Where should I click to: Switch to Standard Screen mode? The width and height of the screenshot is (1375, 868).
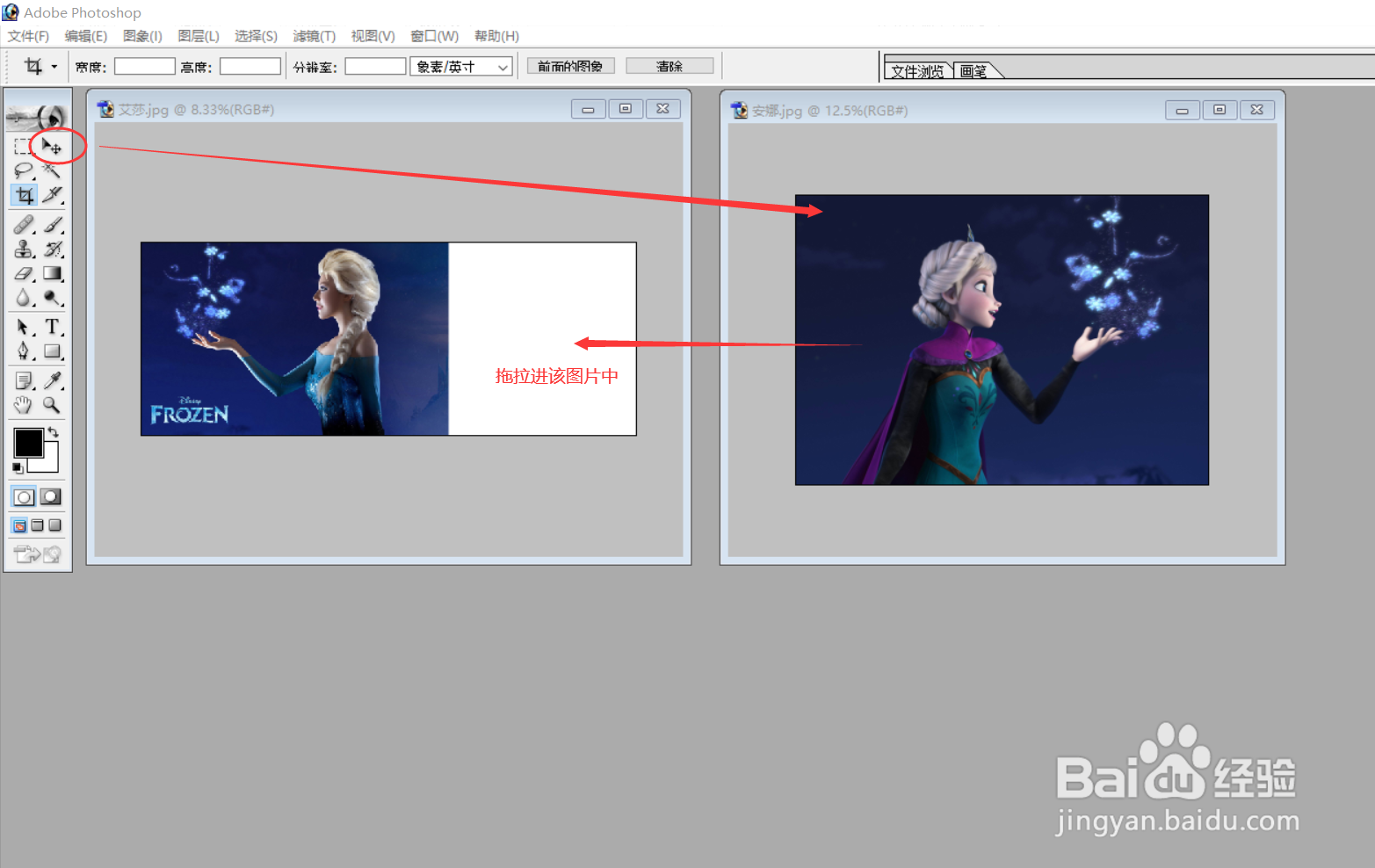(x=19, y=525)
